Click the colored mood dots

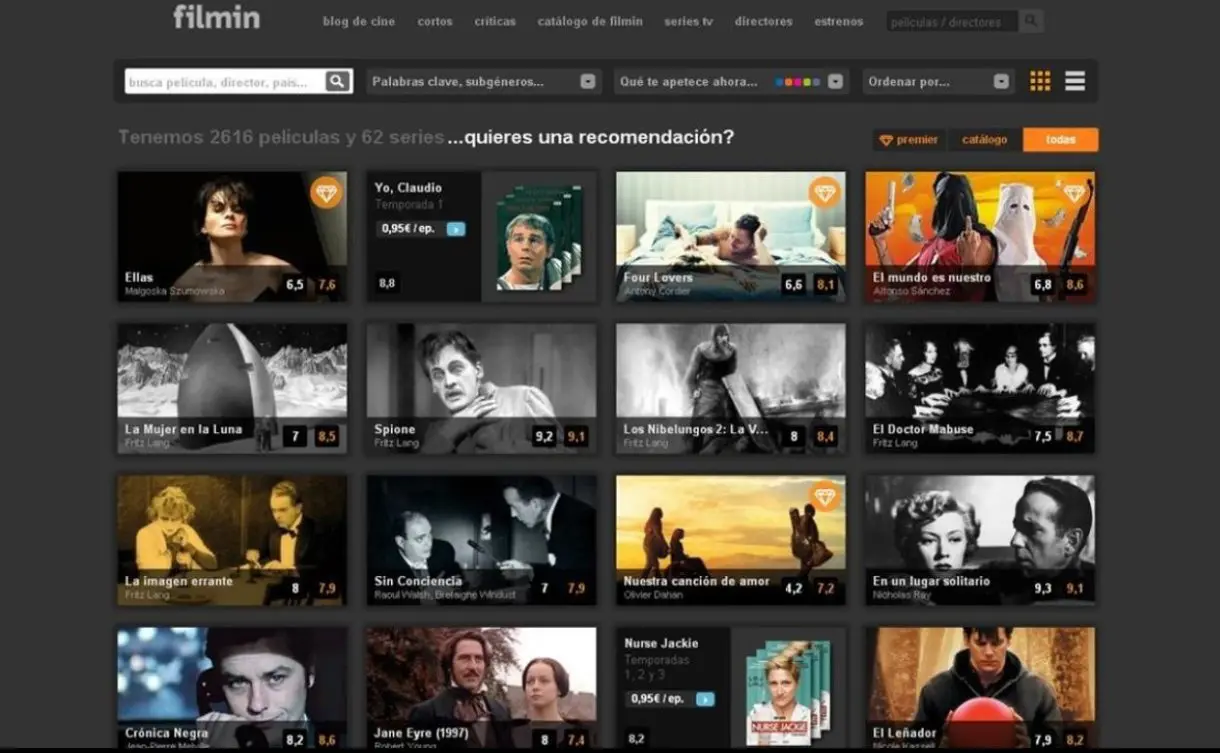pos(798,82)
